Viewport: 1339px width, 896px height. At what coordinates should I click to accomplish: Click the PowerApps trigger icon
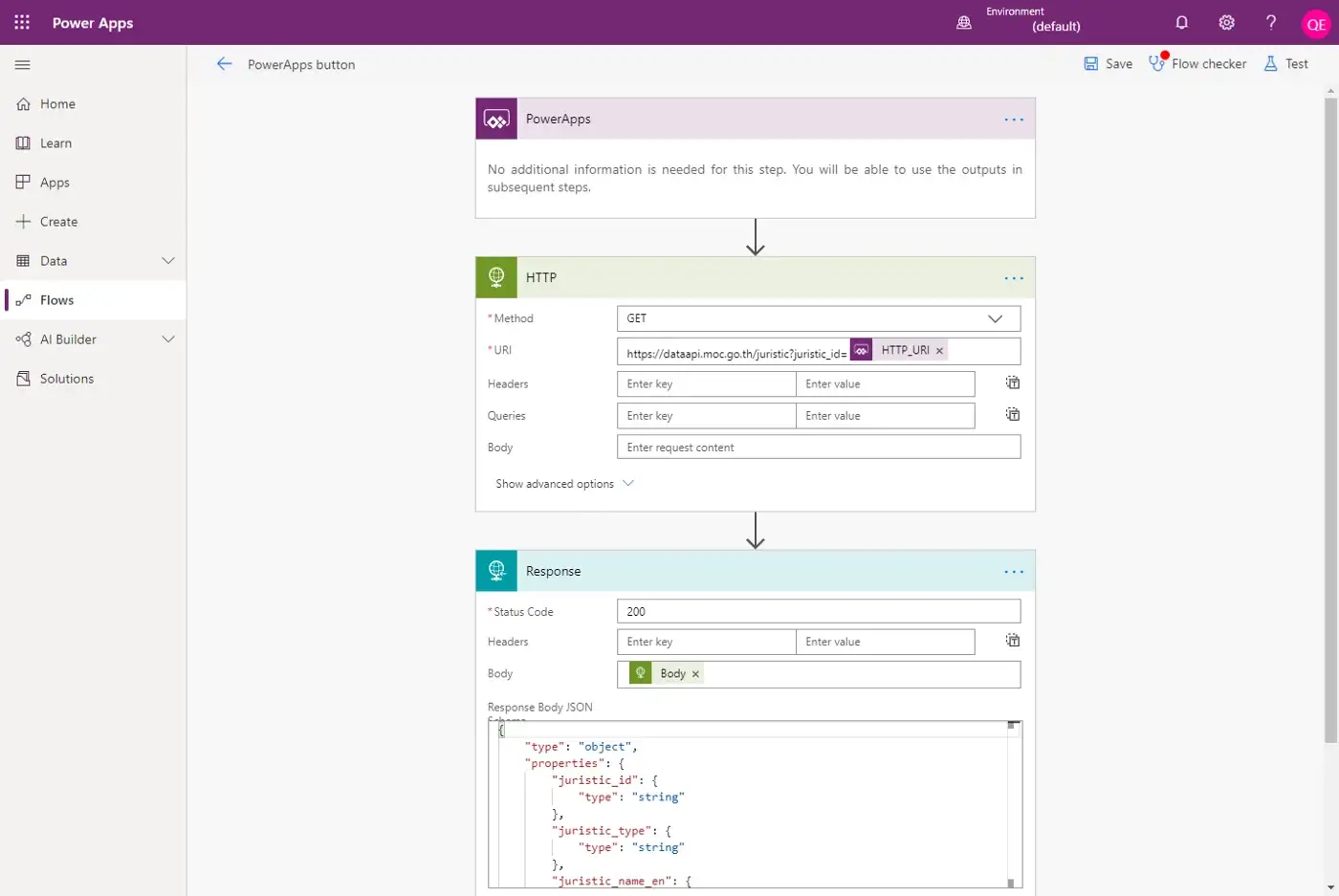point(496,120)
